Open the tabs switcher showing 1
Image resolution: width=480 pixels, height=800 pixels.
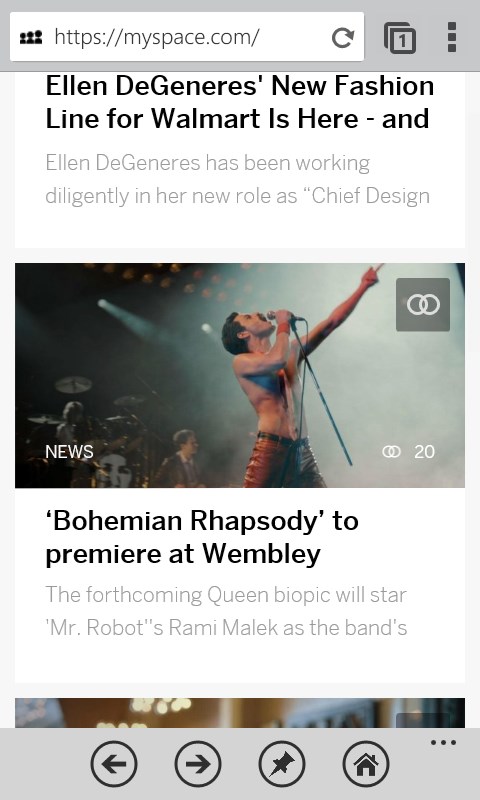(399, 38)
